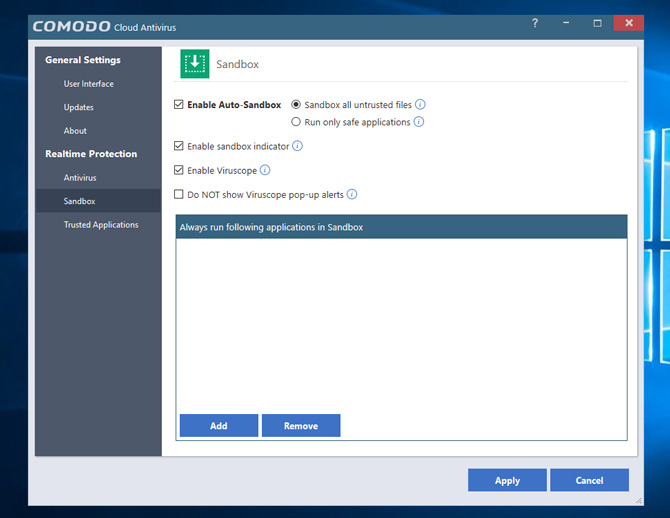Apply the sandbox settings
The height and width of the screenshot is (518, 670).
tap(507, 480)
